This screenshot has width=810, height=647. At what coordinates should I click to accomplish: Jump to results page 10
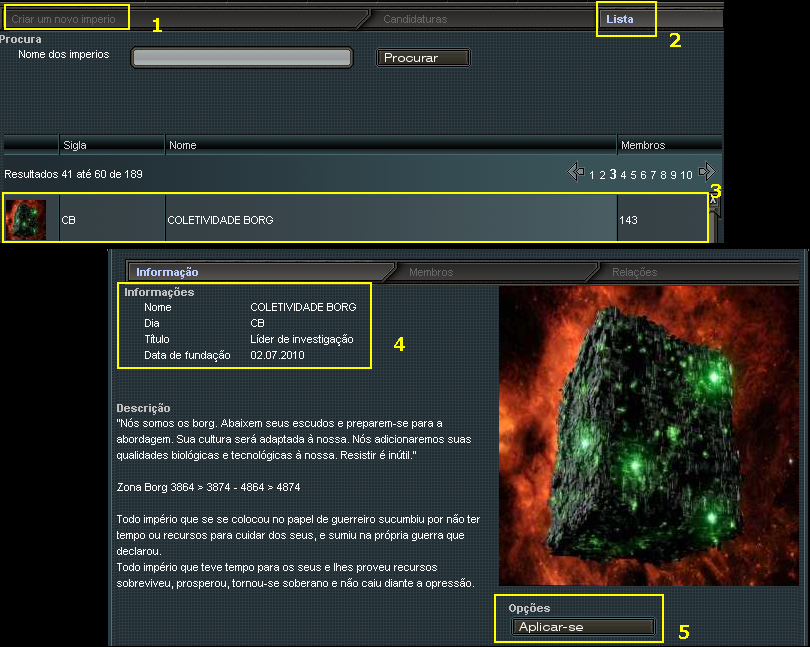tap(687, 175)
